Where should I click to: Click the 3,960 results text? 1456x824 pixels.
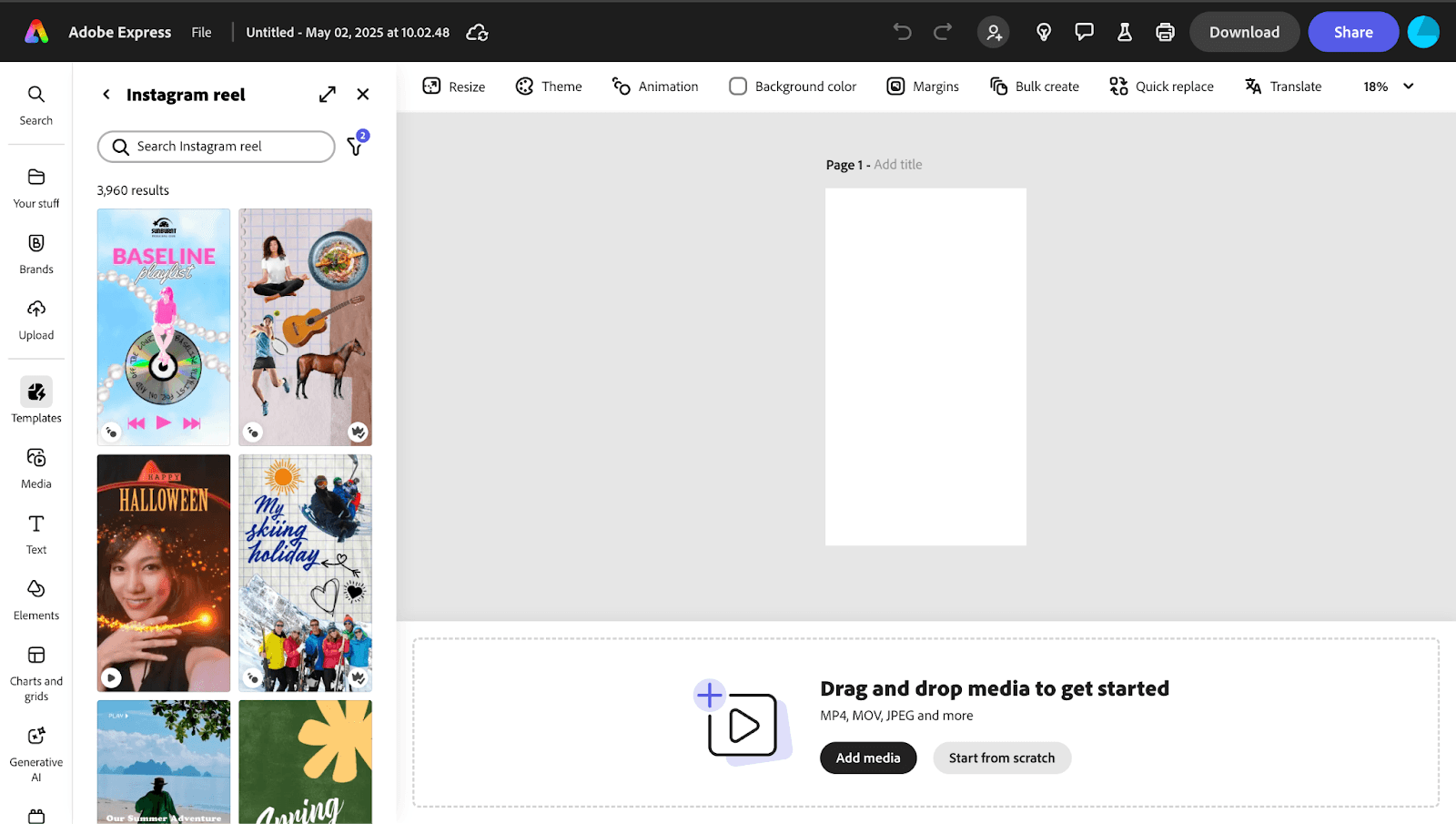point(133,190)
